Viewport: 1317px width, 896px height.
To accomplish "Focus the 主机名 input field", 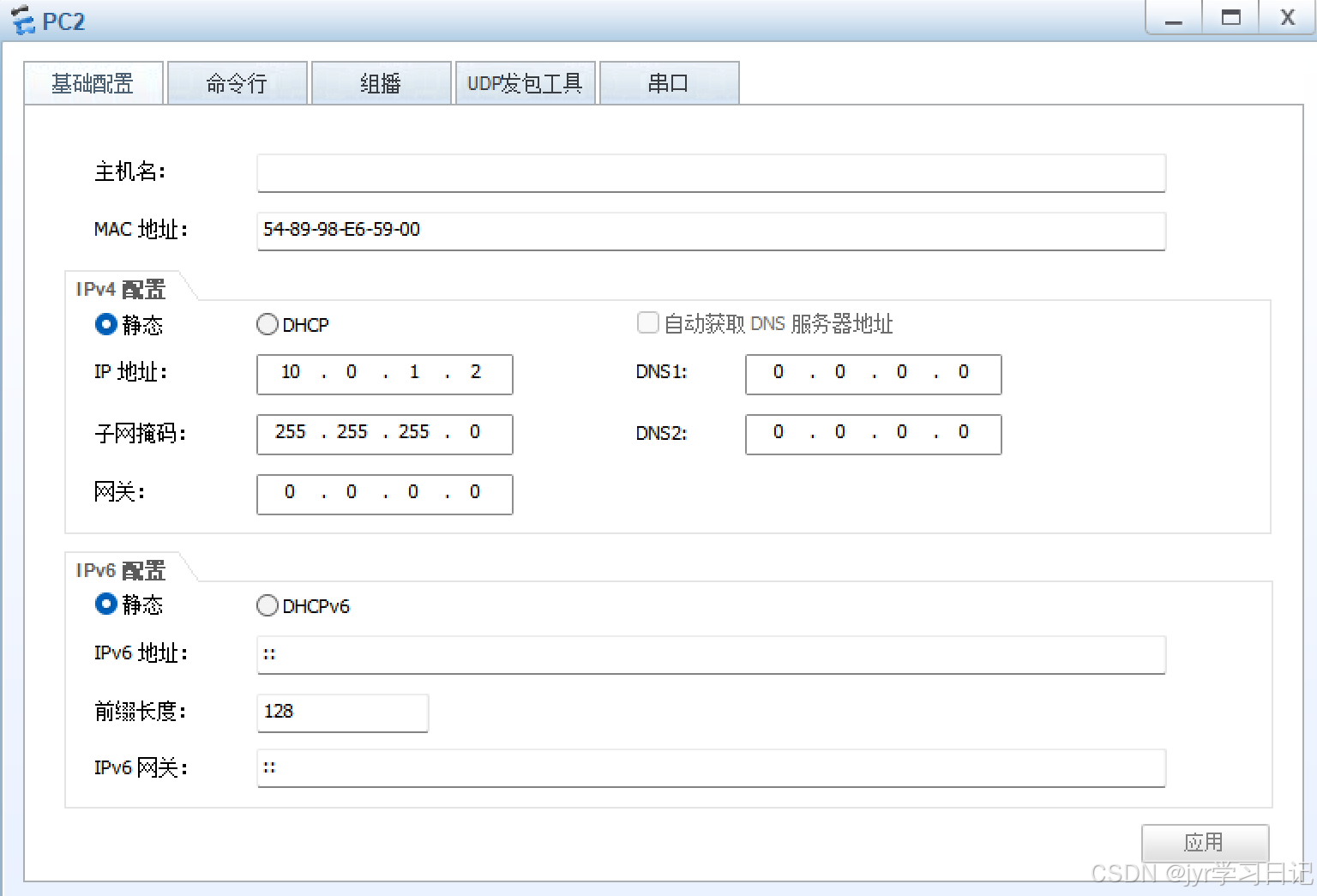I will [x=711, y=173].
